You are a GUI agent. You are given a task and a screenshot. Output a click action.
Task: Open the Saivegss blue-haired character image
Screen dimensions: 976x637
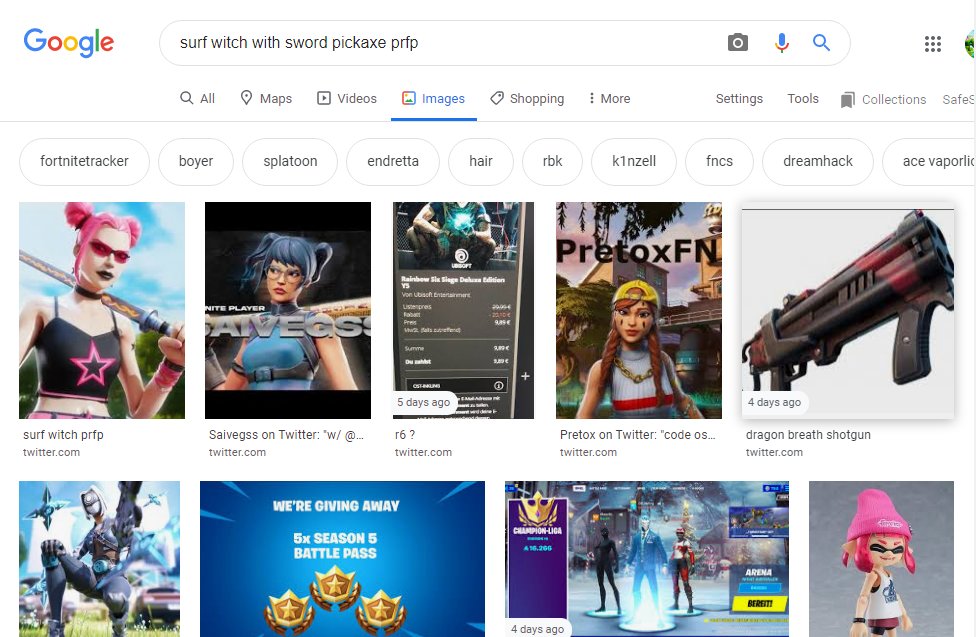[288, 310]
